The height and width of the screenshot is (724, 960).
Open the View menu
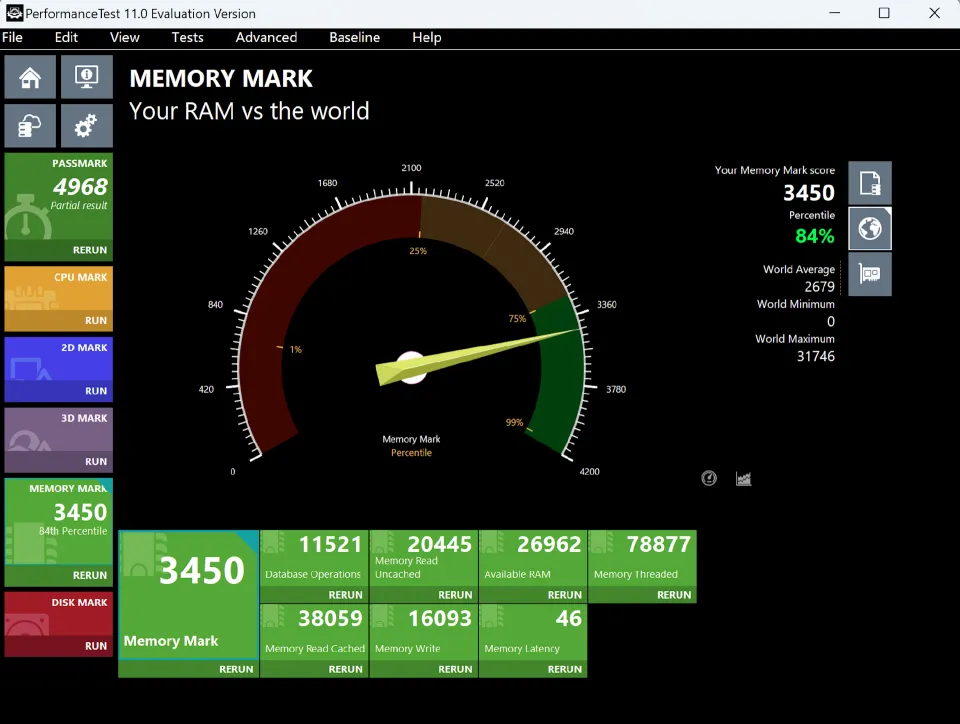point(125,37)
